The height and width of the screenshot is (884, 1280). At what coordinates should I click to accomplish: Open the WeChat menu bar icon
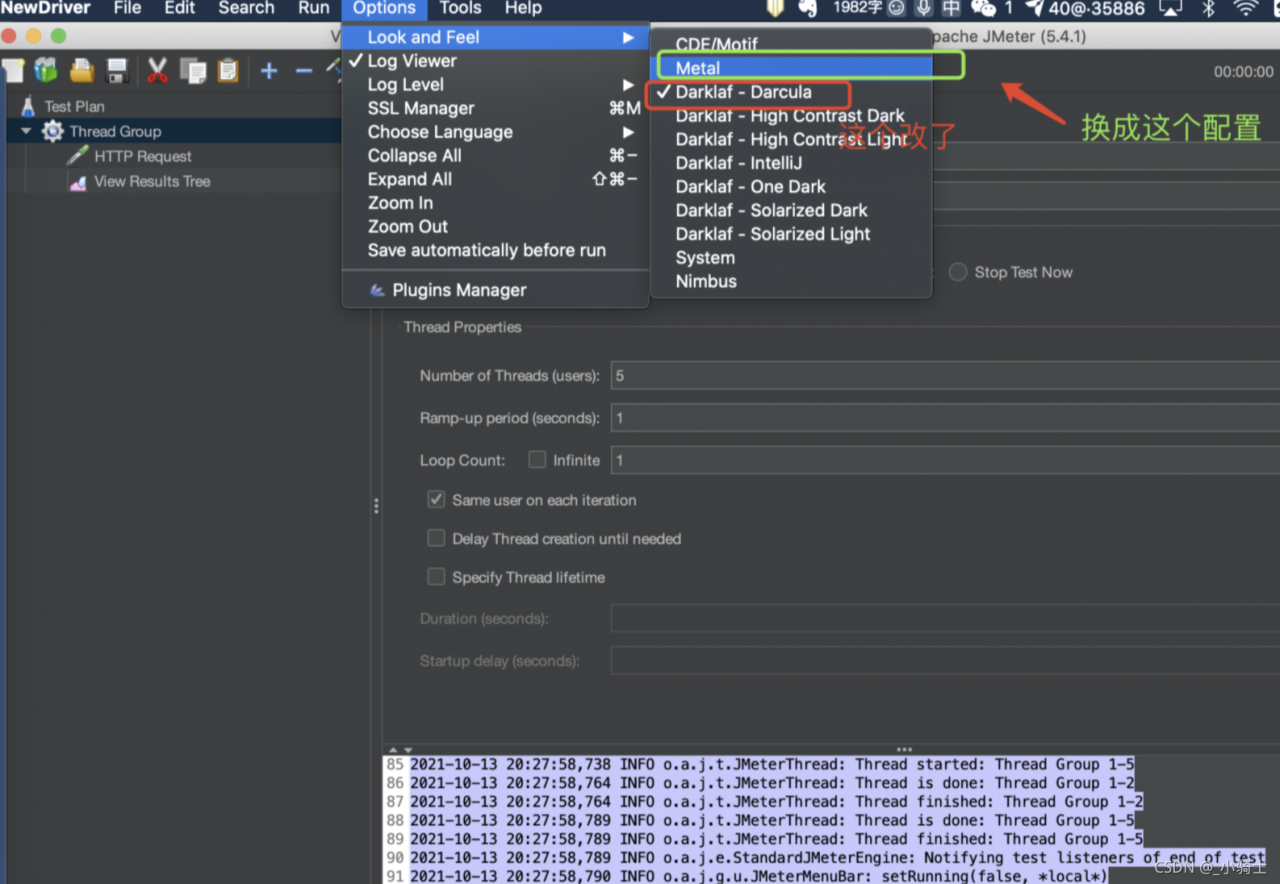tap(983, 8)
